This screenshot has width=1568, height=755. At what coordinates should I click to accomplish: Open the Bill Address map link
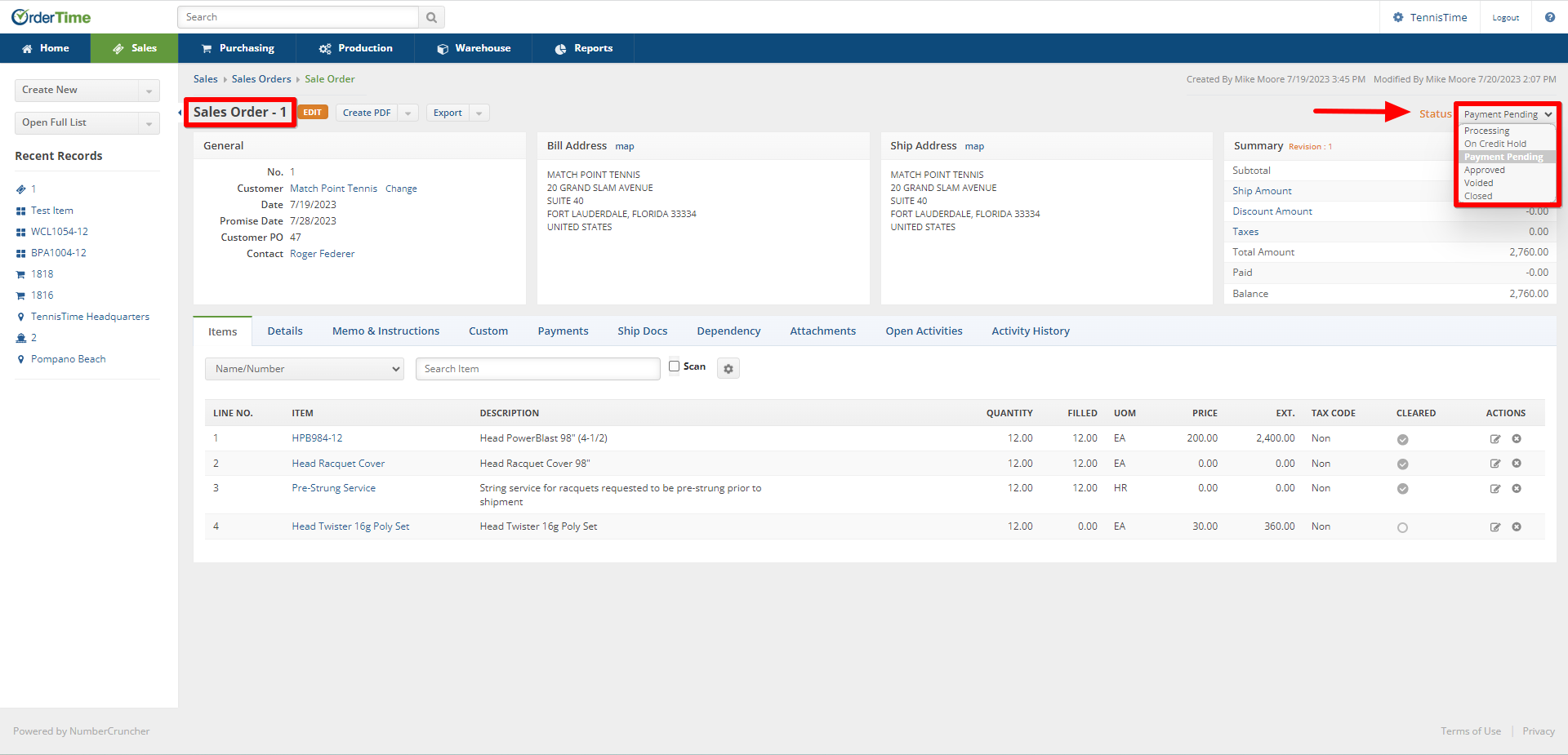point(625,146)
